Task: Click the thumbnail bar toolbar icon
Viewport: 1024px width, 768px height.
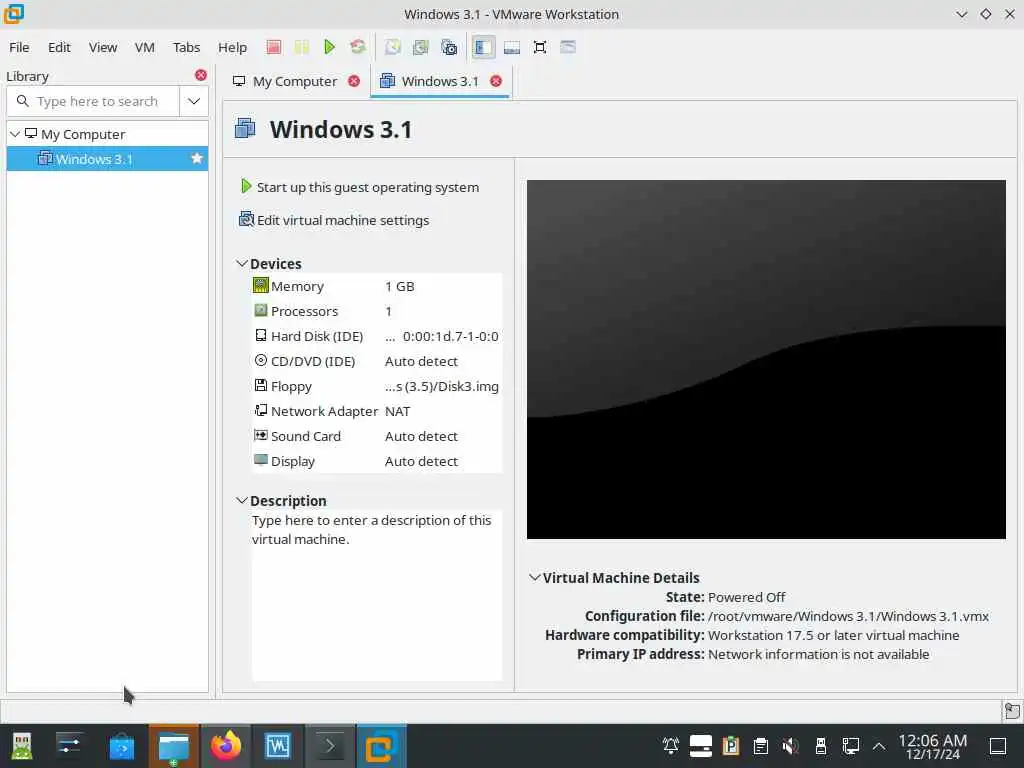Action: [512, 47]
